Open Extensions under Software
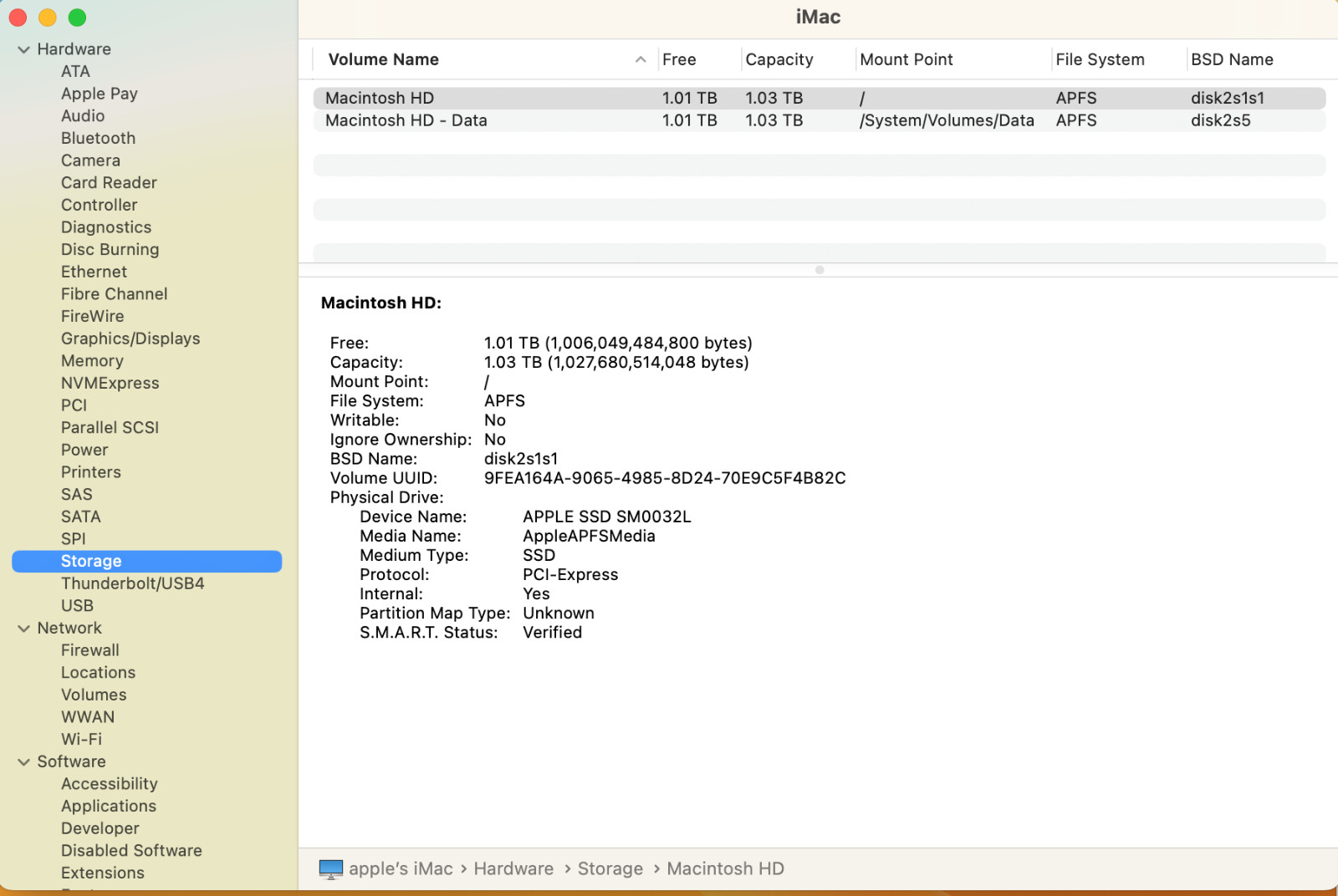This screenshot has height=896, width=1338. (103, 873)
